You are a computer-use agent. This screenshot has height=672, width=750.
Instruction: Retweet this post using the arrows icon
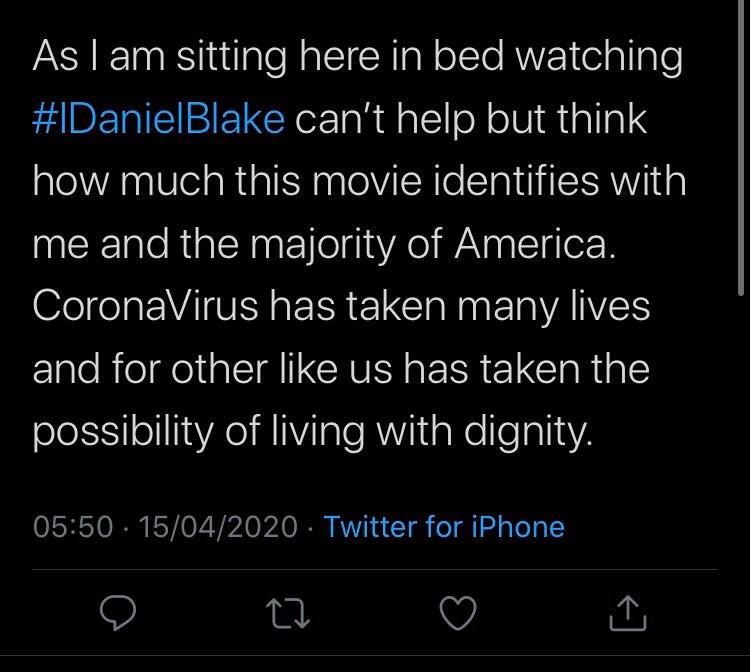tap(289, 612)
